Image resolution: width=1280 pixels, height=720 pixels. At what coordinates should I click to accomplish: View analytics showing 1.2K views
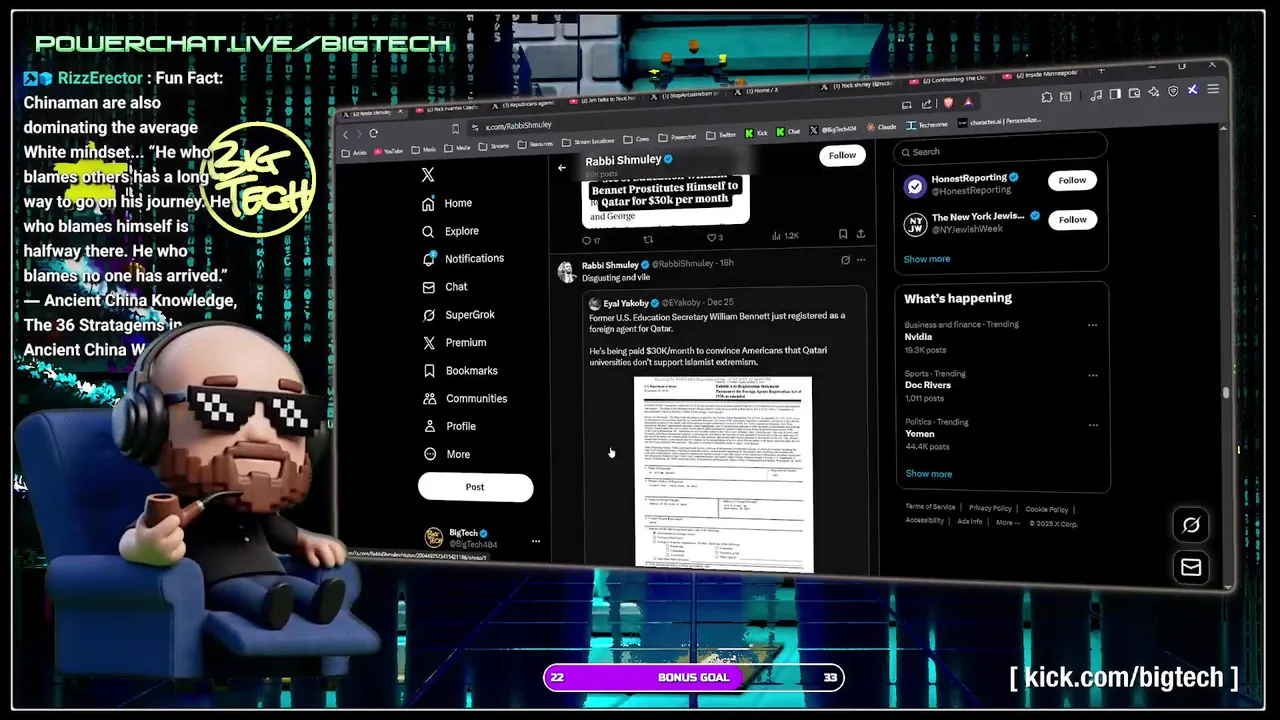785,236
